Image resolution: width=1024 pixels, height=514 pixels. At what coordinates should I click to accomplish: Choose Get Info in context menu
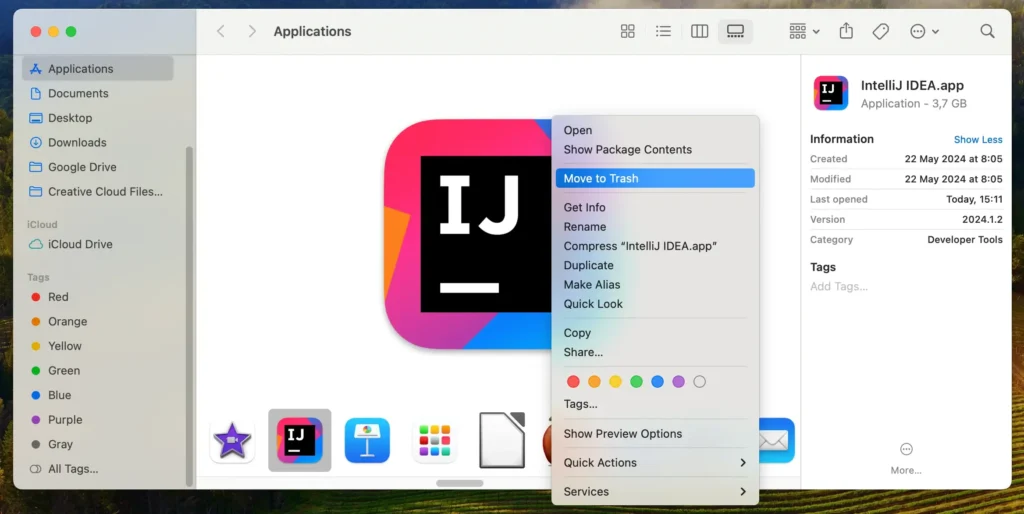(x=655, y=208)
